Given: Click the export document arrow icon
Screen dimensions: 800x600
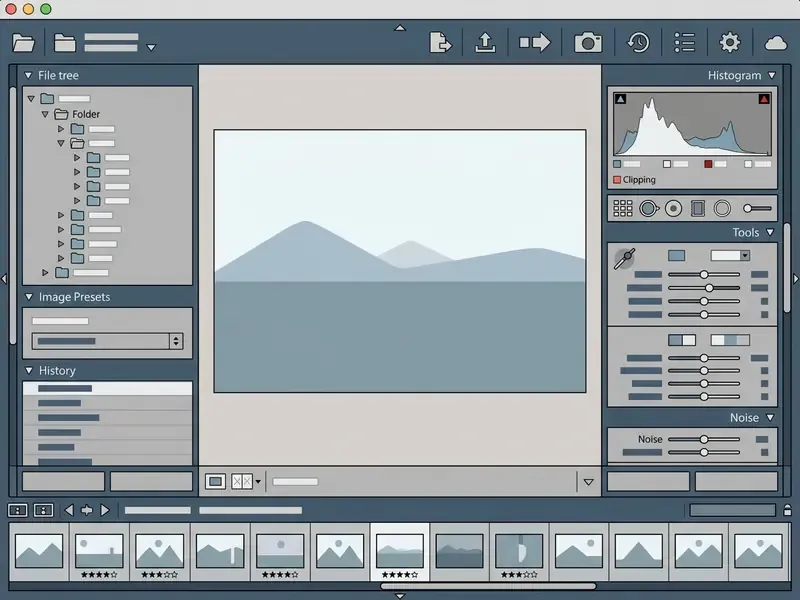Looking at the screenshot, I should point(440,42).
